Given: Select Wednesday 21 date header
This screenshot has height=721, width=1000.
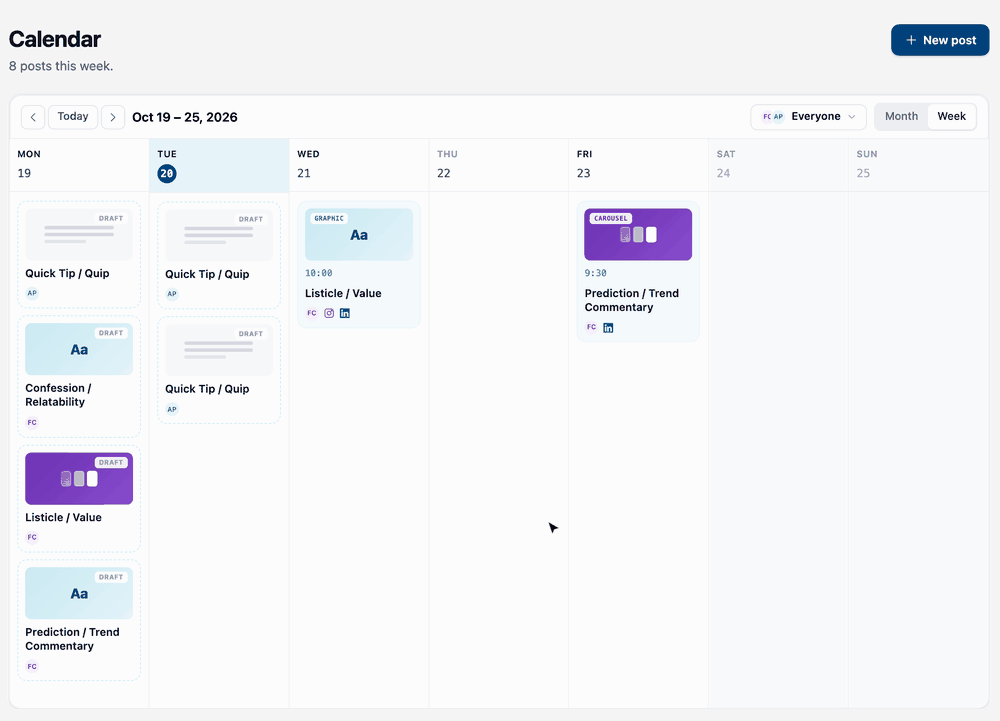Looking at the screenshot, I should click(359, 165).
